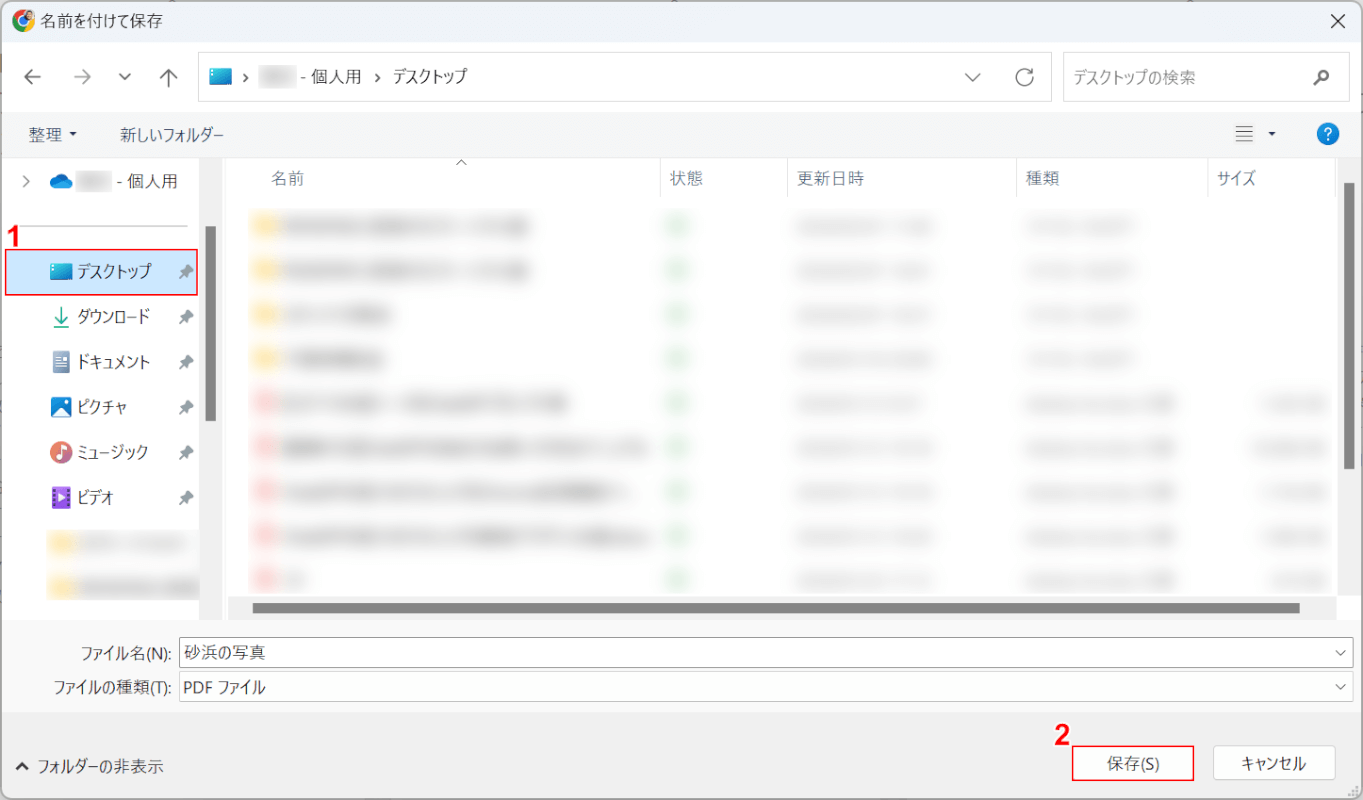This screenshot has width=1363, height=800.
Task: Click the pin icon beside ピクチャ
Action: point(185,407)
